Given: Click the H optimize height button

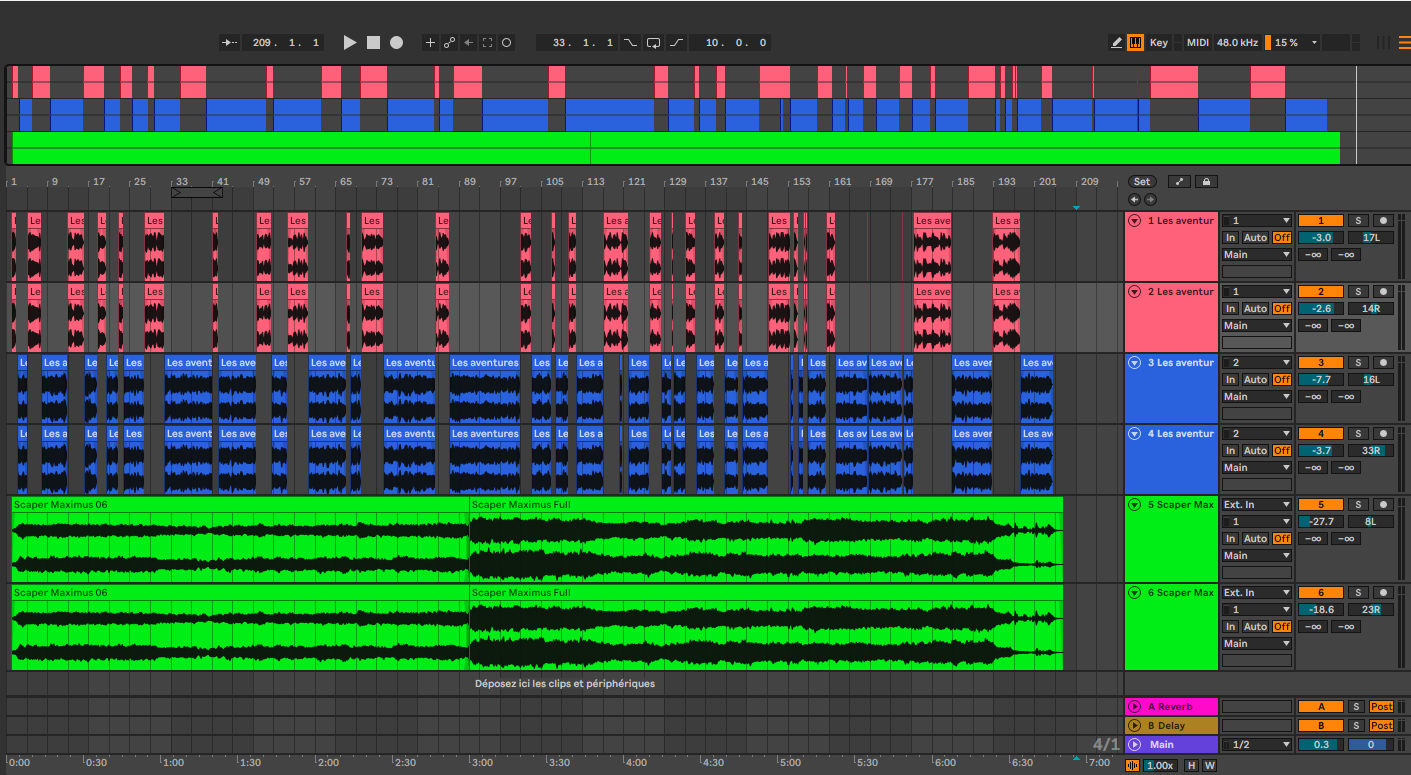Looking at the screenshot, I should click(x=1191, y=766).
